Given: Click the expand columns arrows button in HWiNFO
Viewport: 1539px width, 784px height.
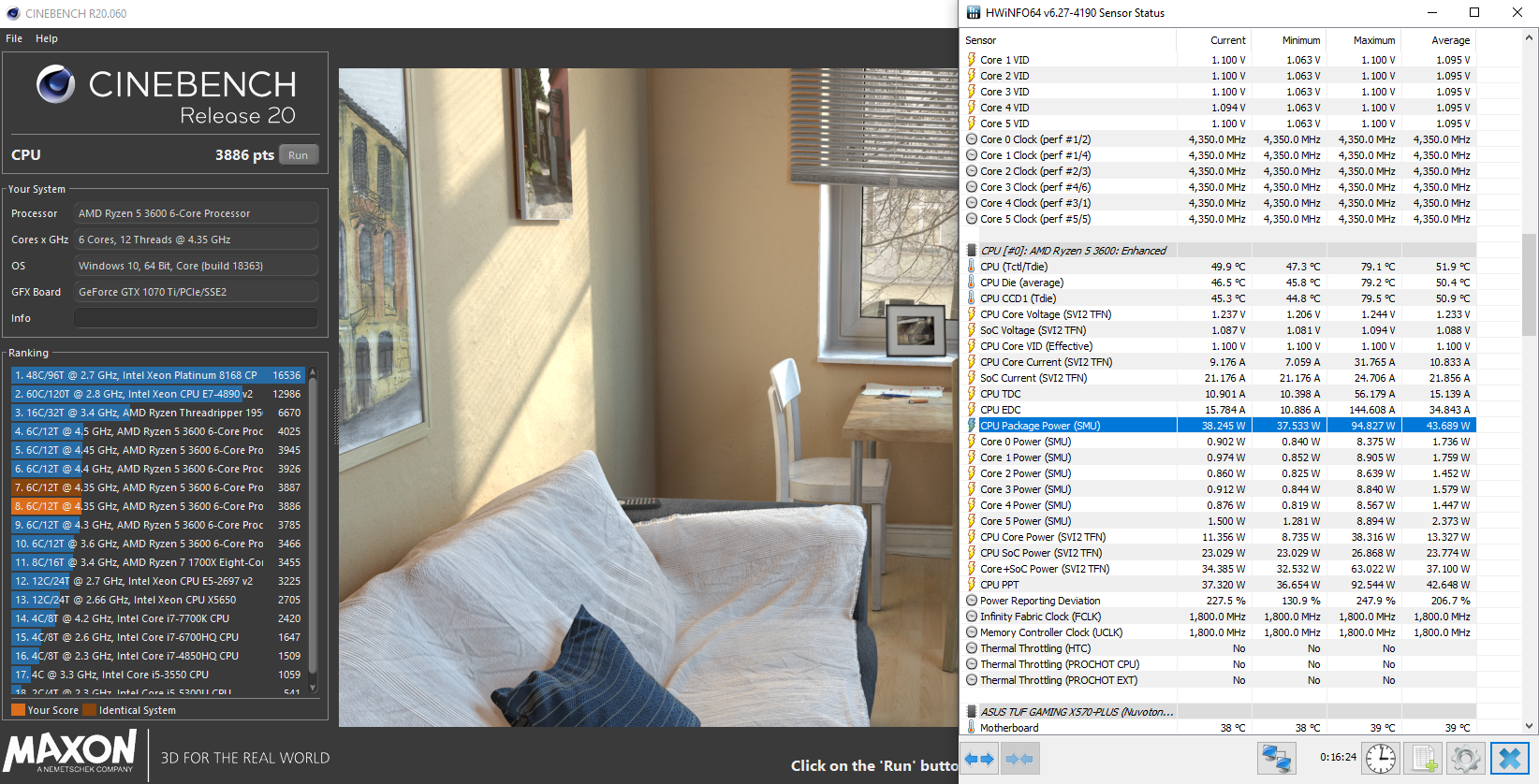Looking at the screenshot, I should pos(979,759).
